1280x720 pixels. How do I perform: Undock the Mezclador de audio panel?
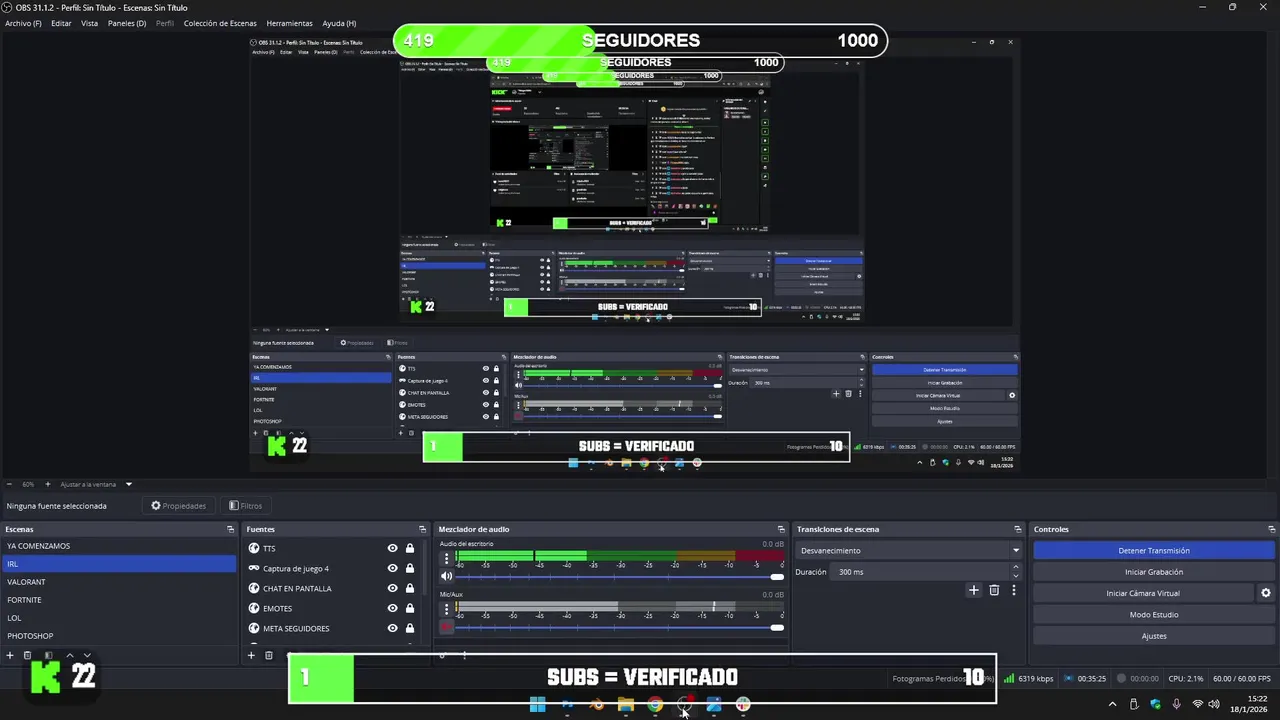pyautogui.click(x=781, y=529)
